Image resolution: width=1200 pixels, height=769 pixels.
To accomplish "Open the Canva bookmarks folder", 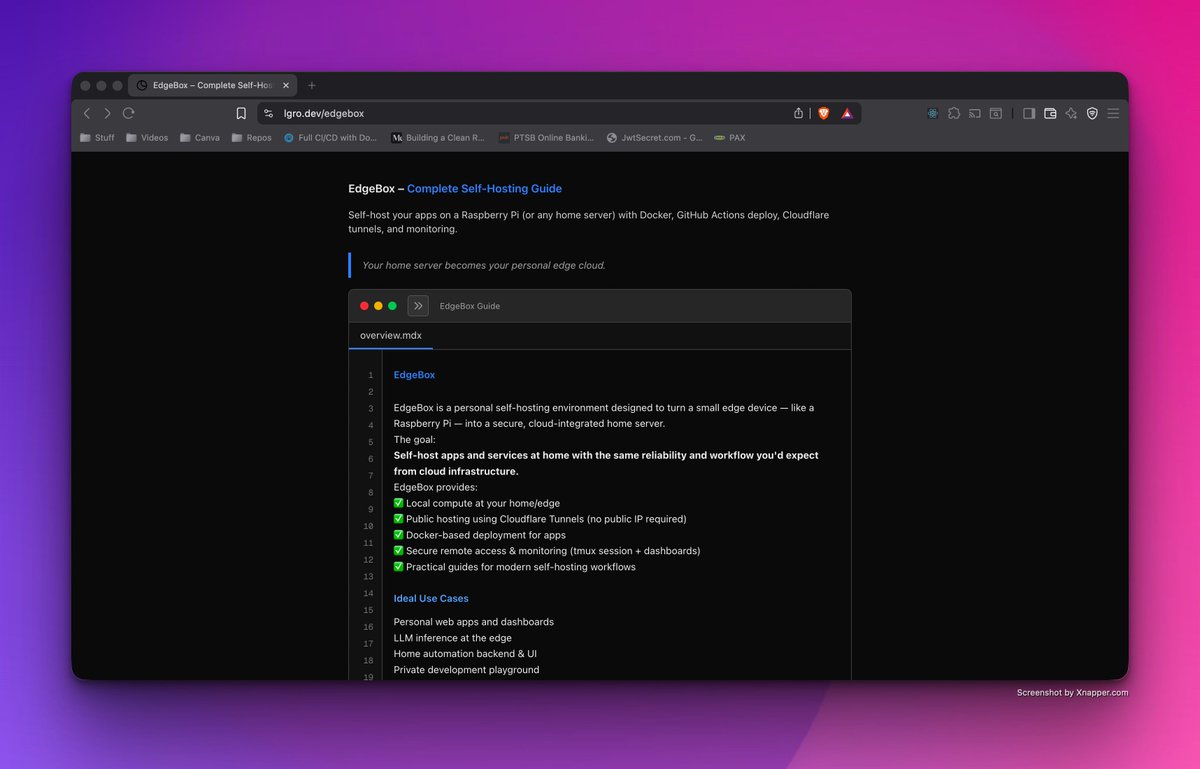I will (x=200, y=138).
